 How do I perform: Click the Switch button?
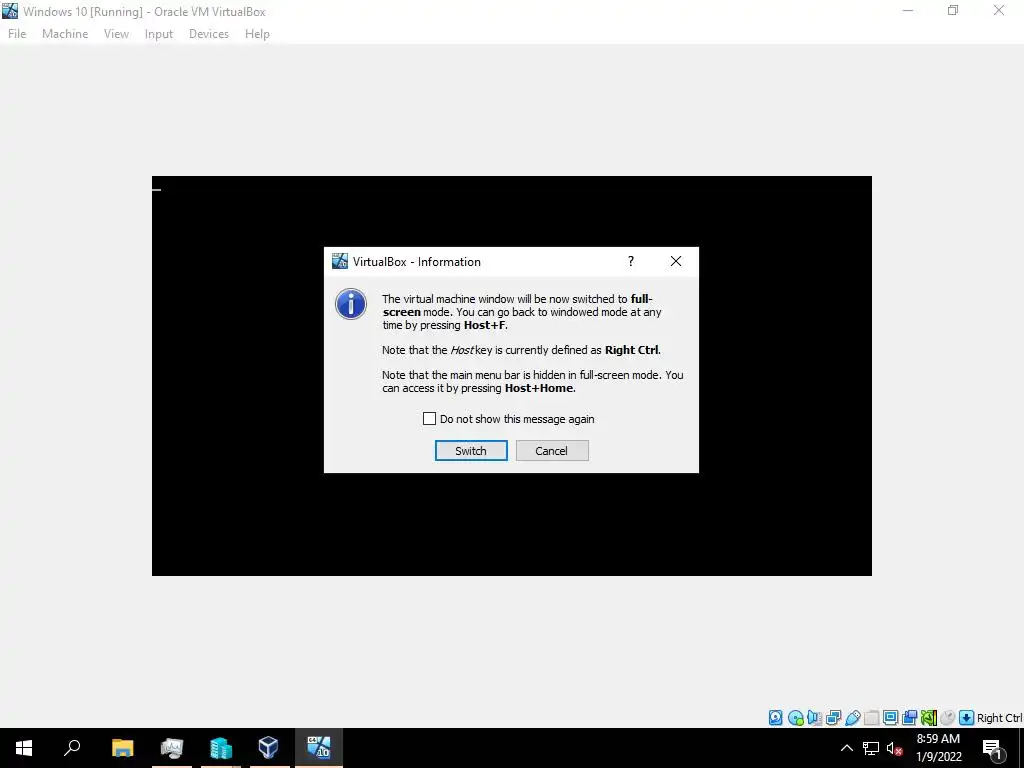click(471, 451)
